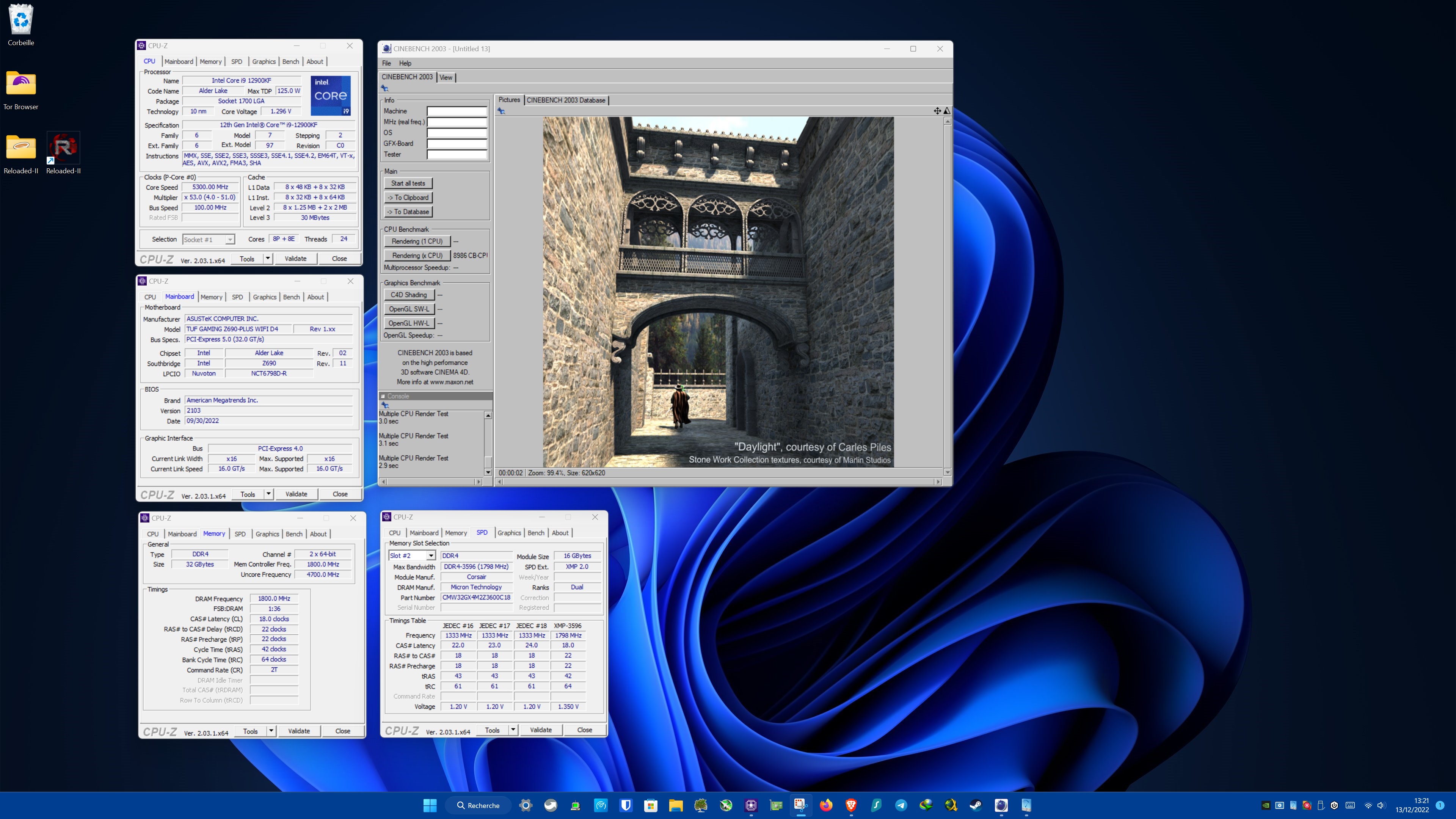Launch Firefox from the taskbar
Image resolution: width=1456 pixels, height=819 pixels.
826,805
